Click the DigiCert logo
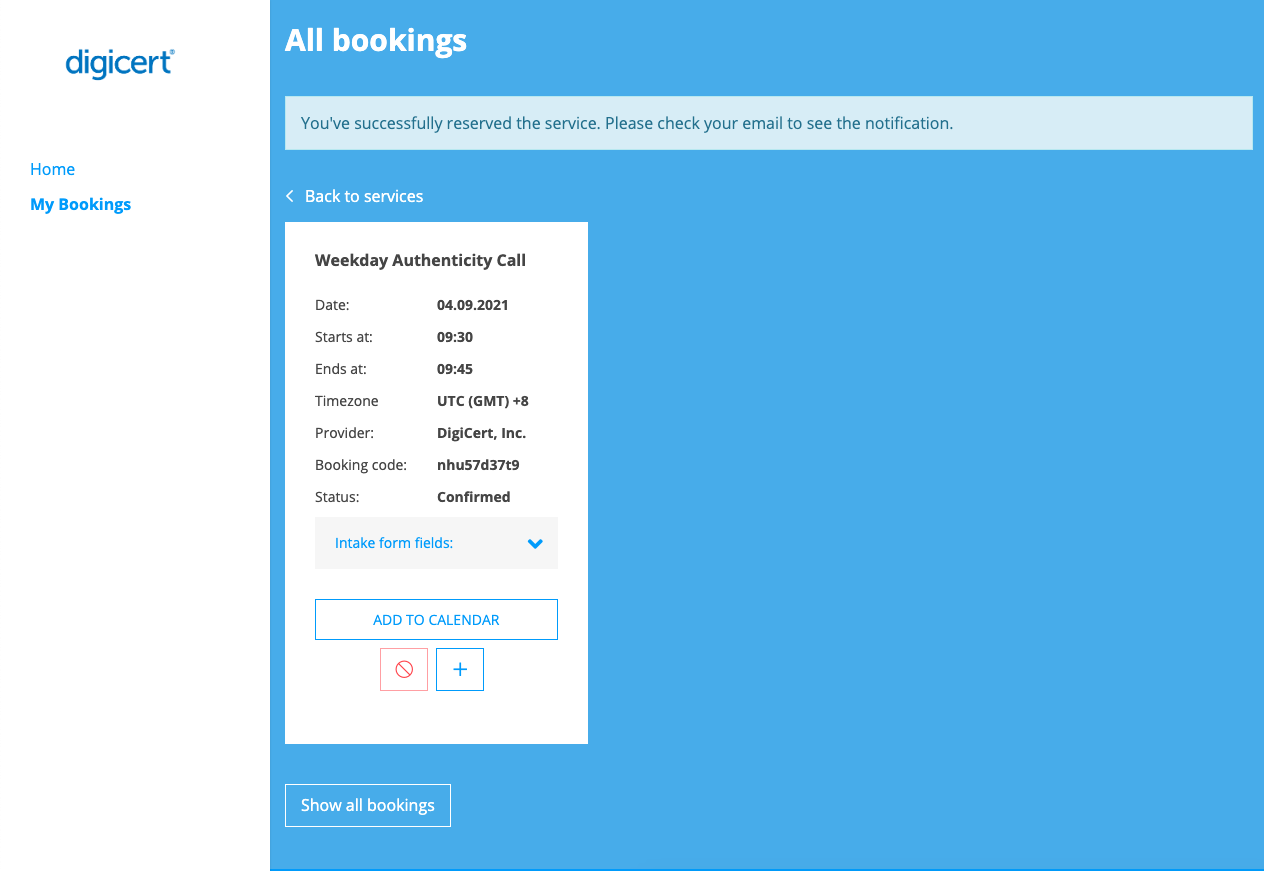 [120, 63]
